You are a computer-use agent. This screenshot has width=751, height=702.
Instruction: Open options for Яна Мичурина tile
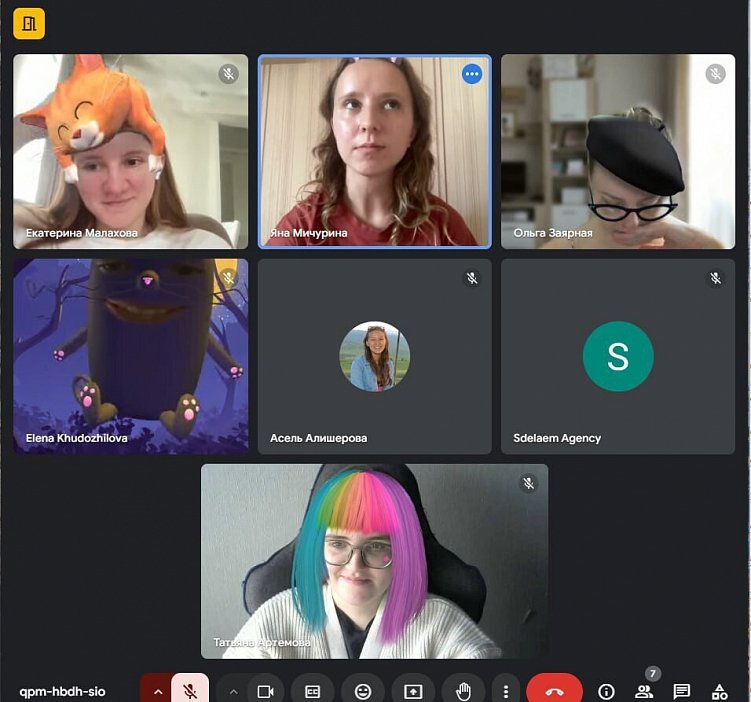point(472,74)
